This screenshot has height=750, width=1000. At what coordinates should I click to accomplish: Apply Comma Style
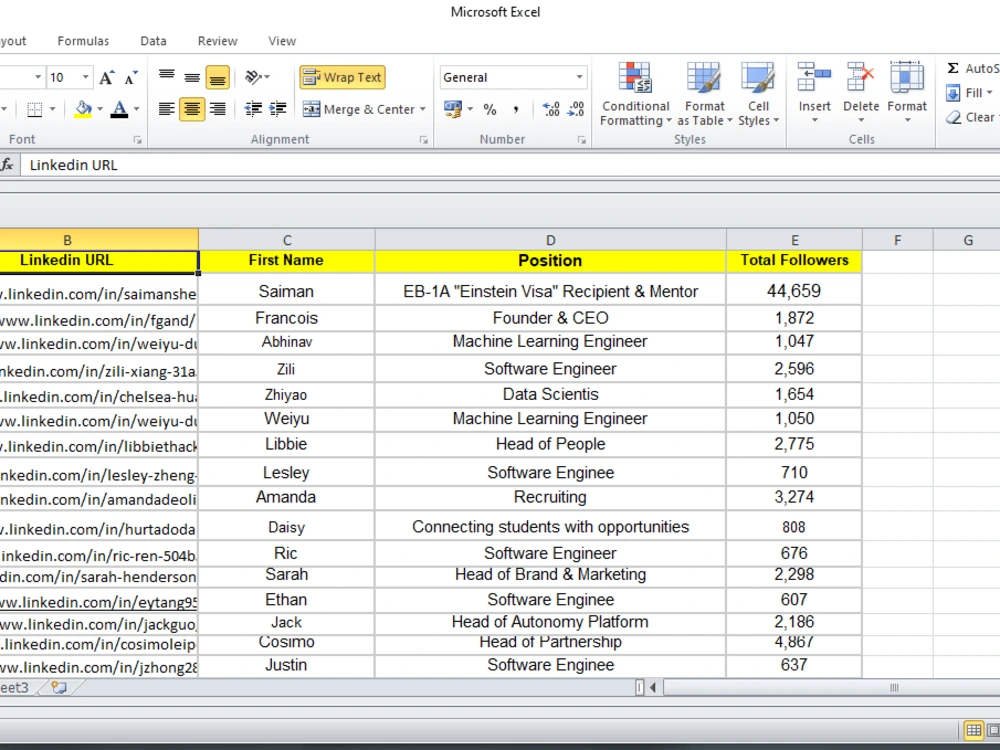tap(515, 109)
